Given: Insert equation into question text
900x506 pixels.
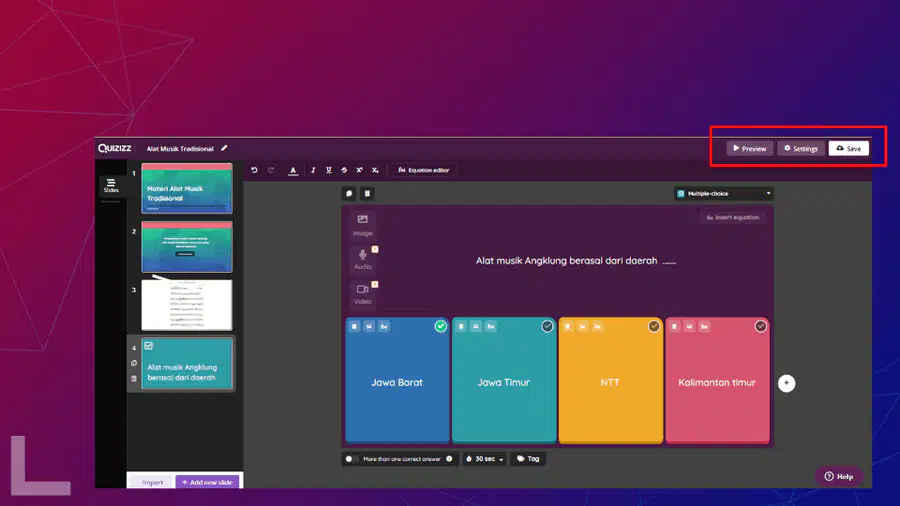Looking at the screenshot, I should [x=733, y=217].
